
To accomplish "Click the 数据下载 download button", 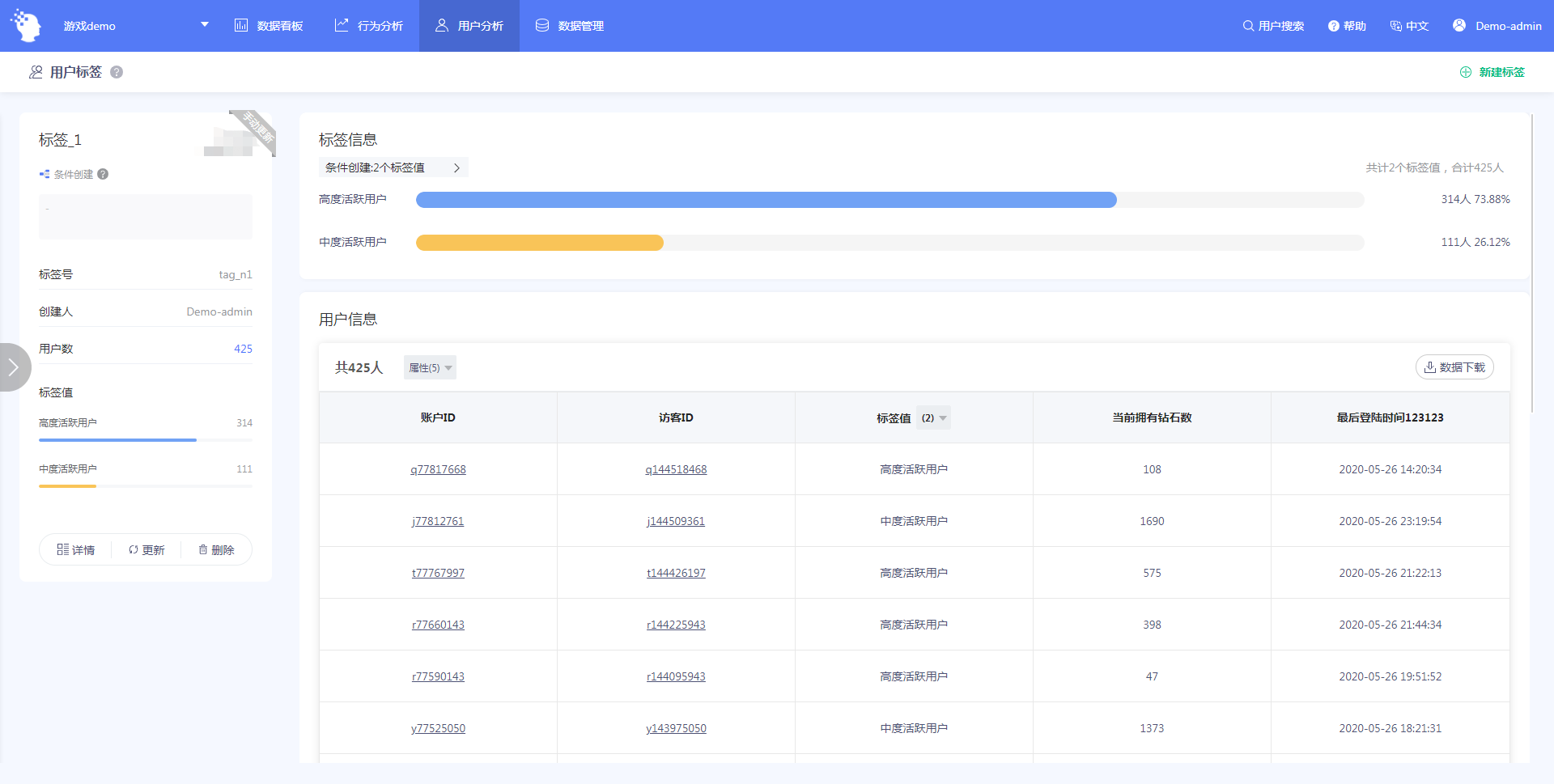I will pyautogui.click(x=1454, y=367).
